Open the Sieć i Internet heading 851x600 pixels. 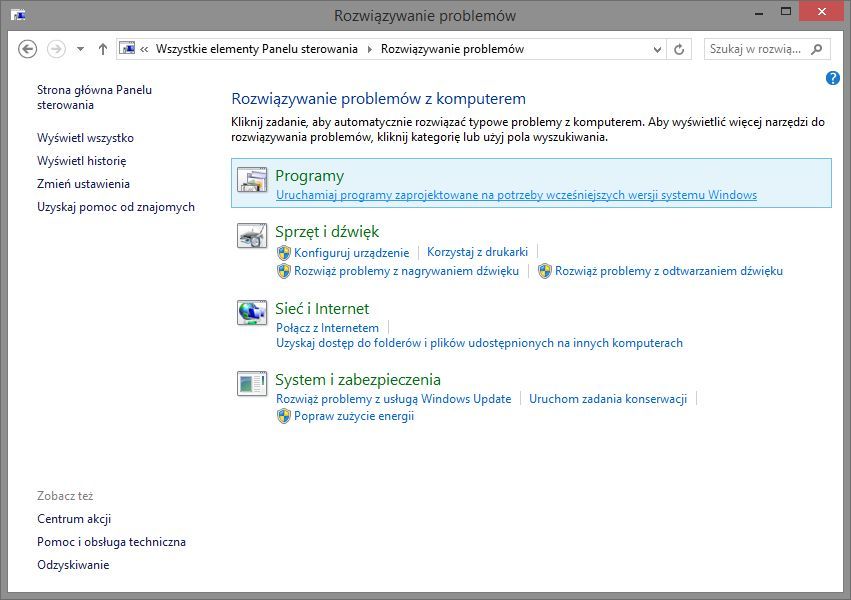pyautogui.click(x=322, y=309)
